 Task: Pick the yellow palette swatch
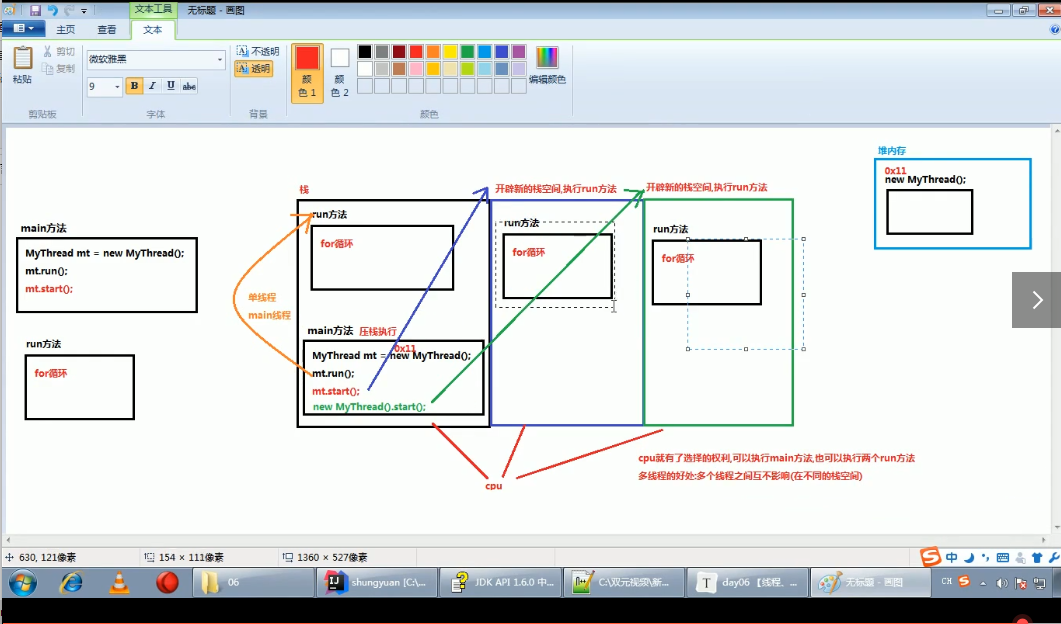pos(450,52)
